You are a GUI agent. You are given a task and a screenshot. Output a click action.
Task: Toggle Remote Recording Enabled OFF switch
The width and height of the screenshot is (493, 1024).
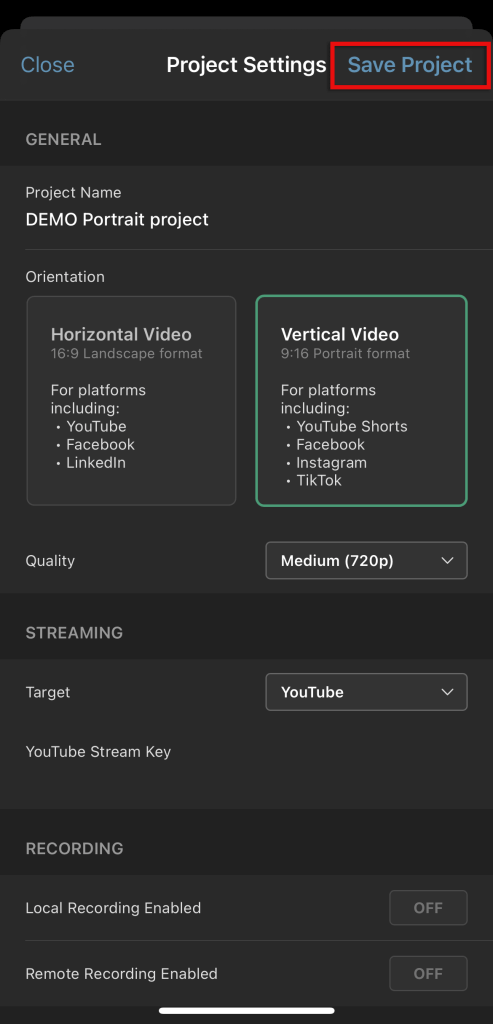(x=428, y=974)
